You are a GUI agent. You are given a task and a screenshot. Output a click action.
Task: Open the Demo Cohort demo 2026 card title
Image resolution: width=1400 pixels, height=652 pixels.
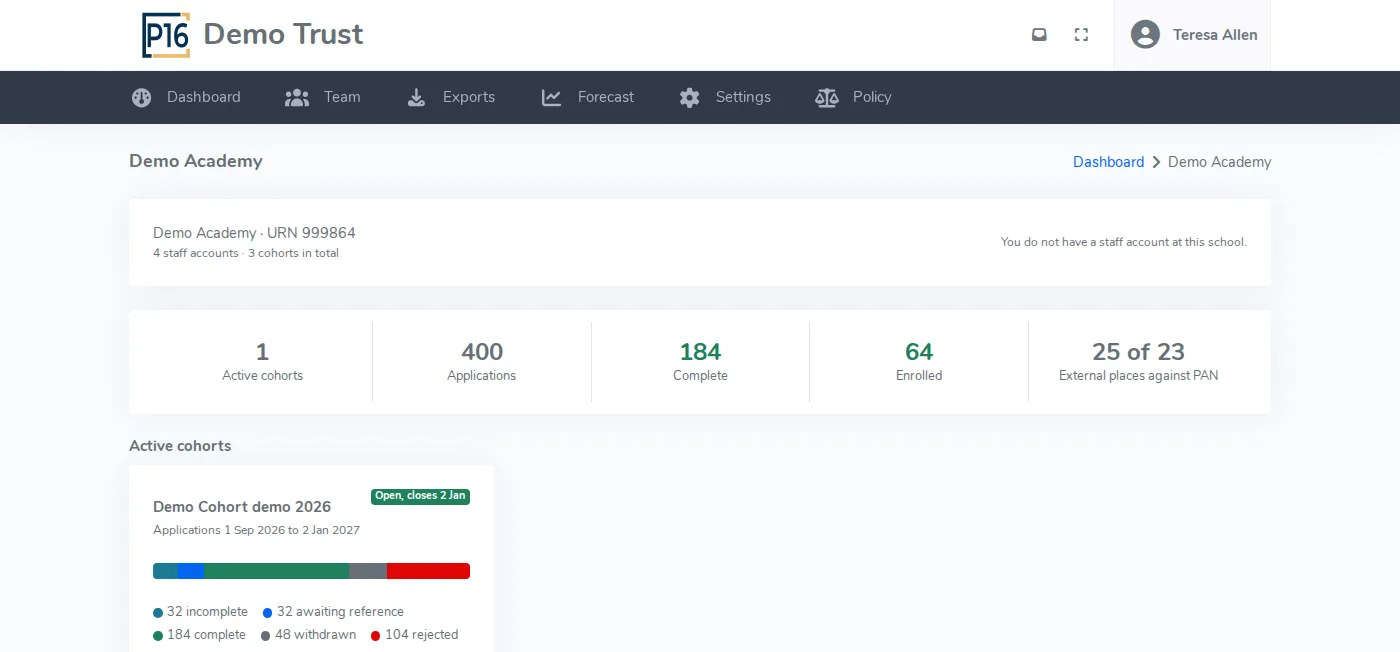click(x=242, y=506)
